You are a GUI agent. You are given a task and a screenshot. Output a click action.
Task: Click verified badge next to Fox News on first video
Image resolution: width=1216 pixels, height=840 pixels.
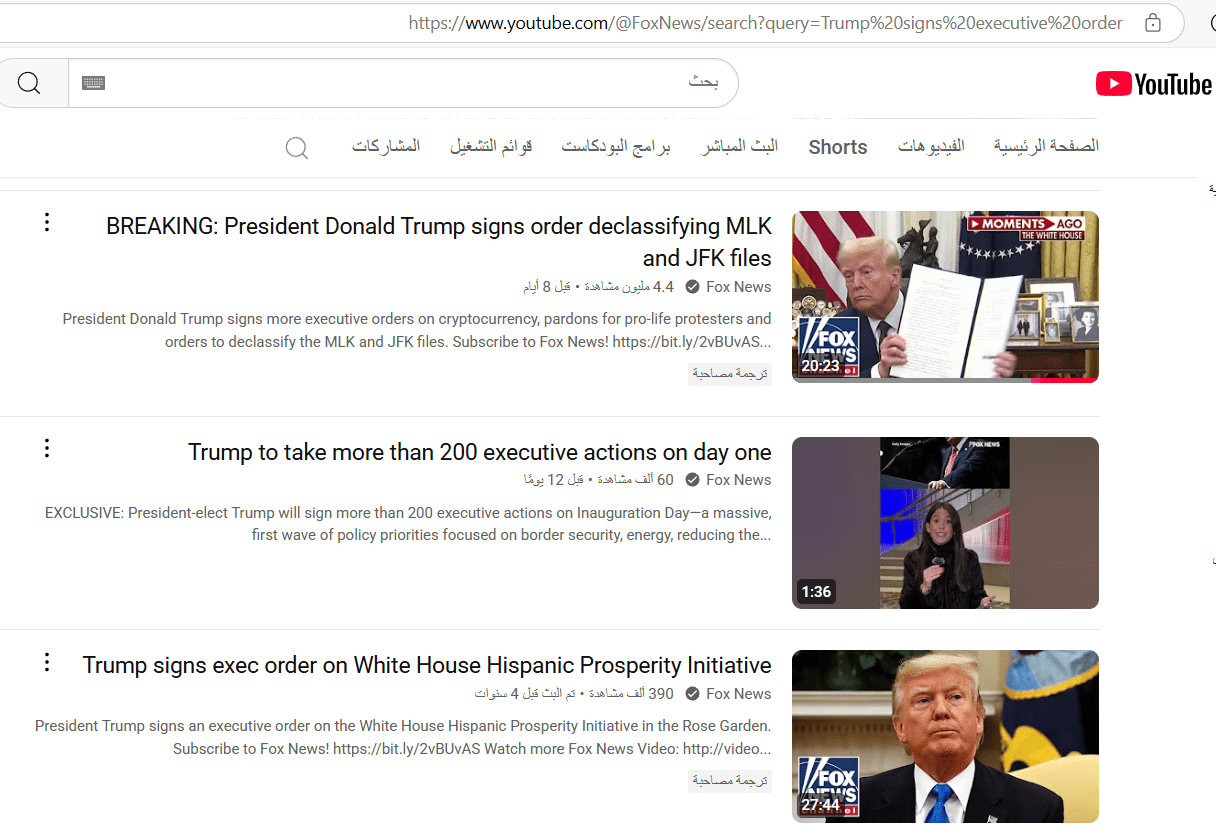pos(692,287)
